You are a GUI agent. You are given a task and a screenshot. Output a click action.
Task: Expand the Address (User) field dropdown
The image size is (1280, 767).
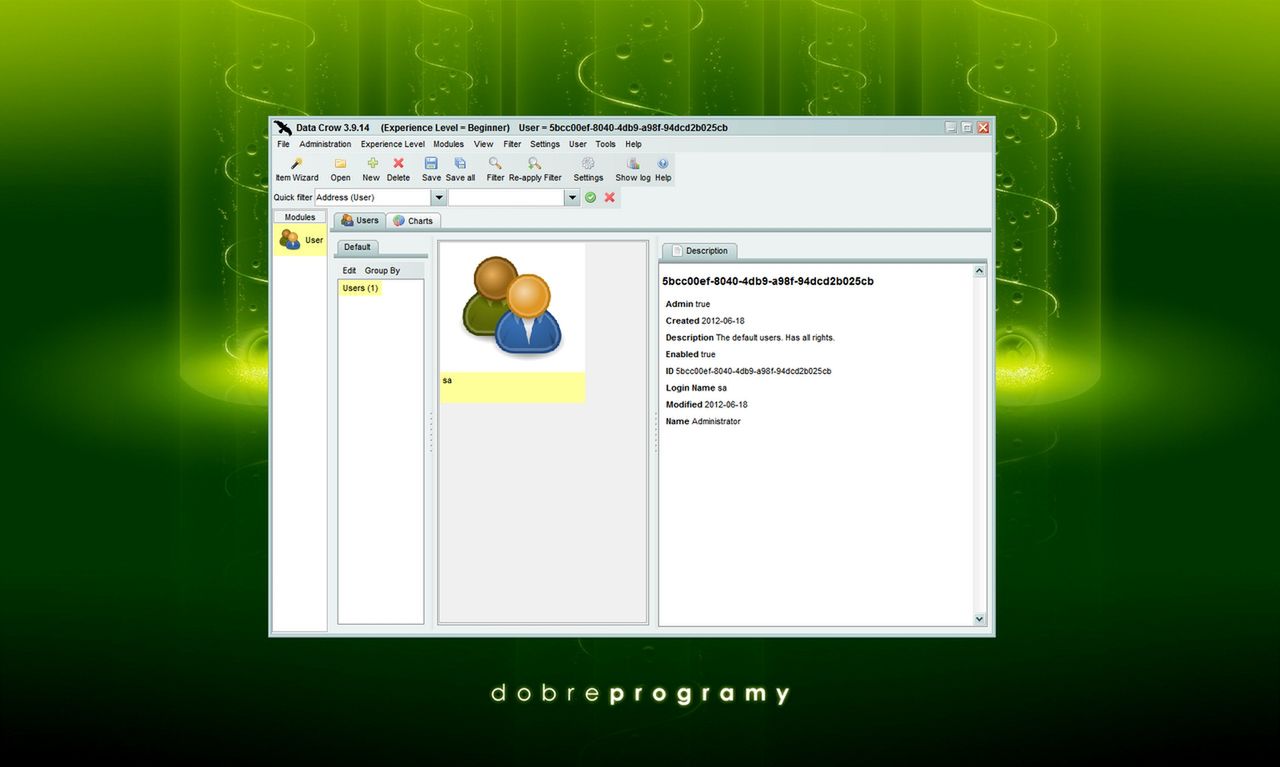point(438,198)
